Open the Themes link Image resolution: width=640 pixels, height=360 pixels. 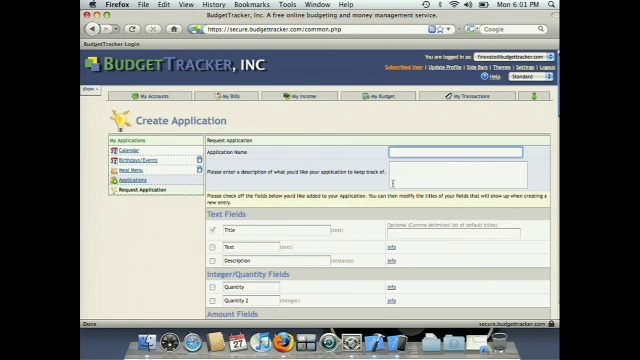[x=502, y=67]
